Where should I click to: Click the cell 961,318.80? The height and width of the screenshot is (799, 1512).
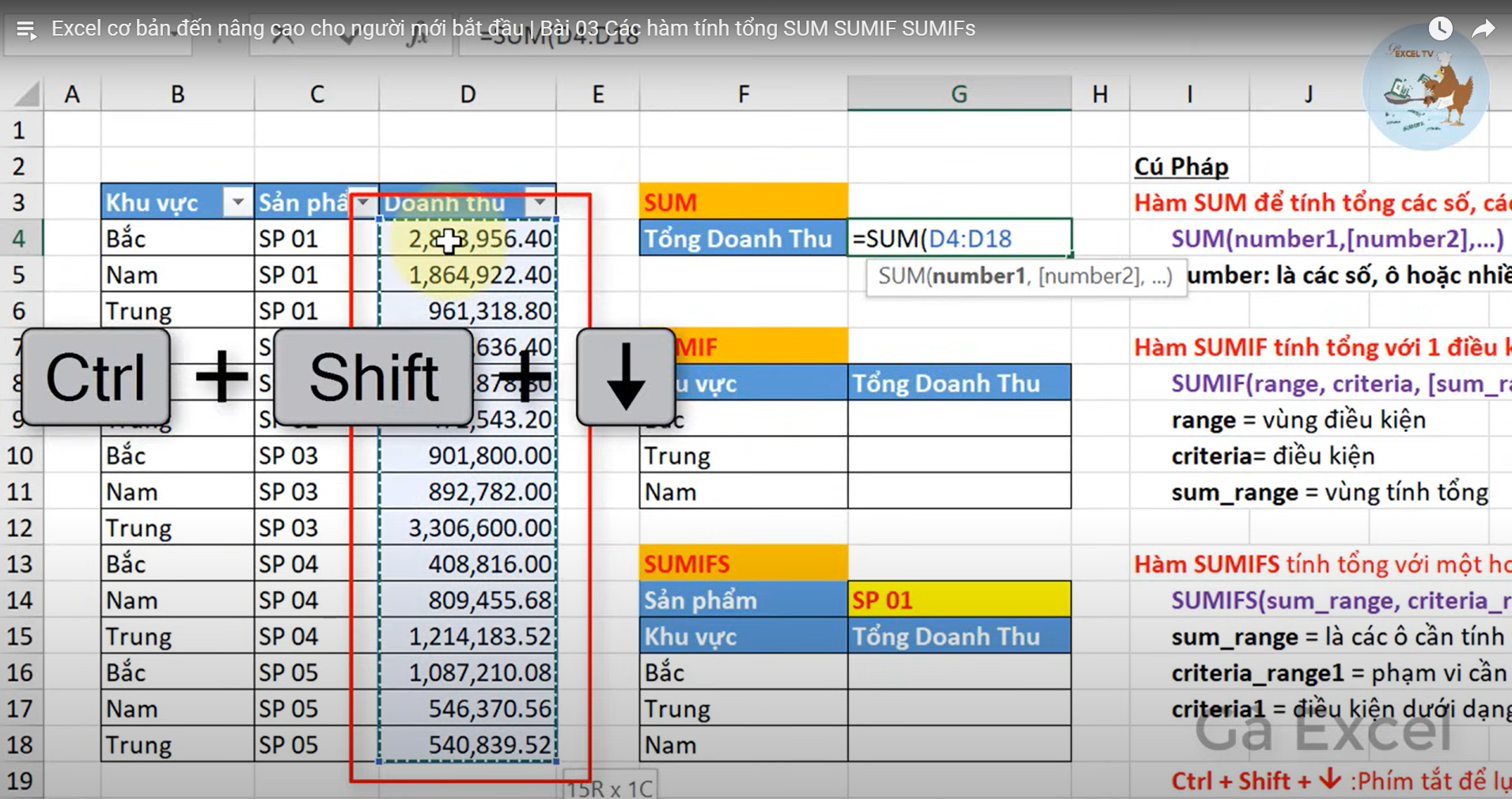tap(468, 311)
